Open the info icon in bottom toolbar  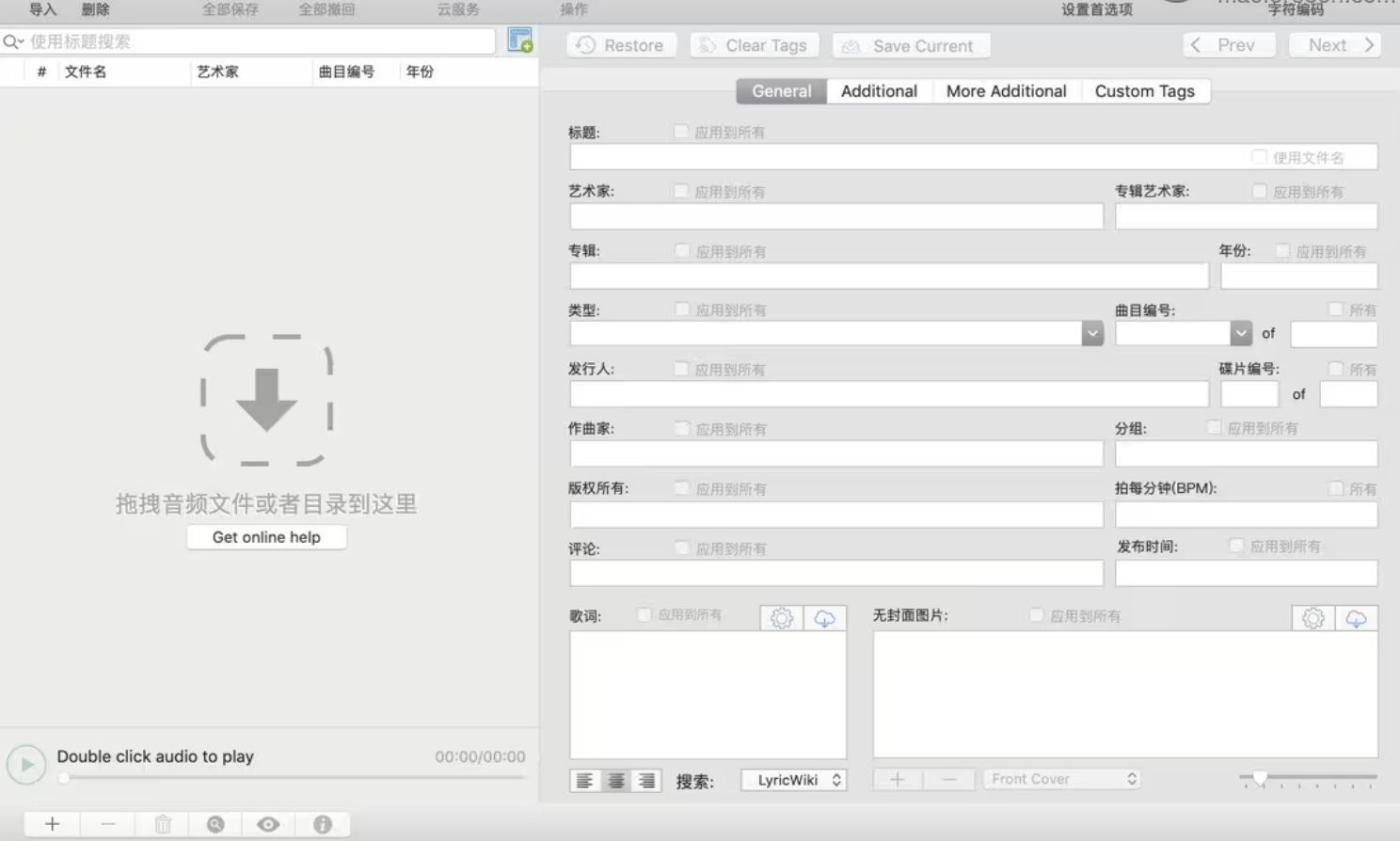[322, 823]
